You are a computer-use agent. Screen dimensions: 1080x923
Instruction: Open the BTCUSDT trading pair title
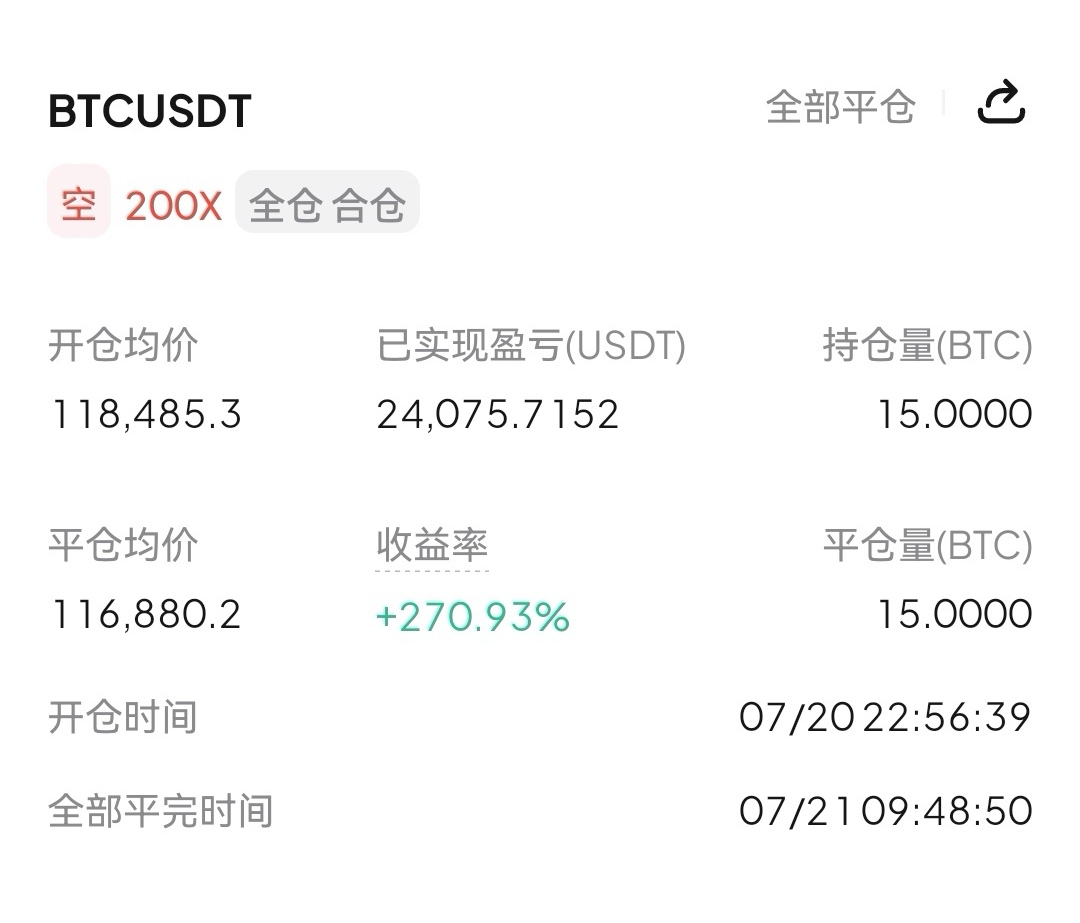pyautogui.click(x=150, y=111)
